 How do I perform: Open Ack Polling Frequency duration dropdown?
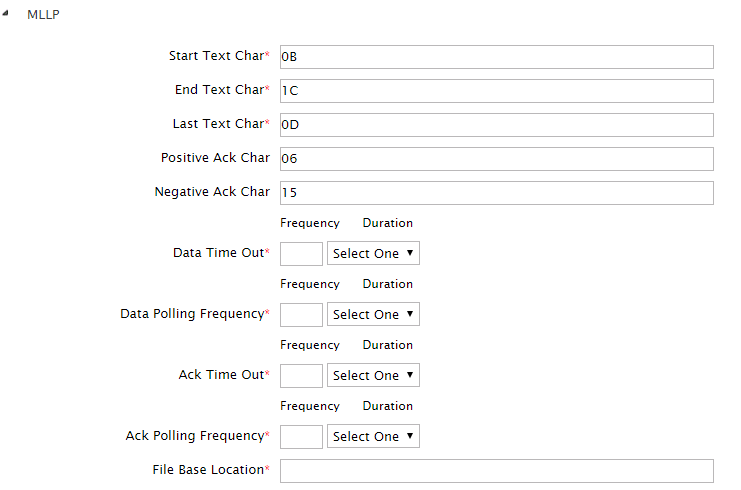373,436
